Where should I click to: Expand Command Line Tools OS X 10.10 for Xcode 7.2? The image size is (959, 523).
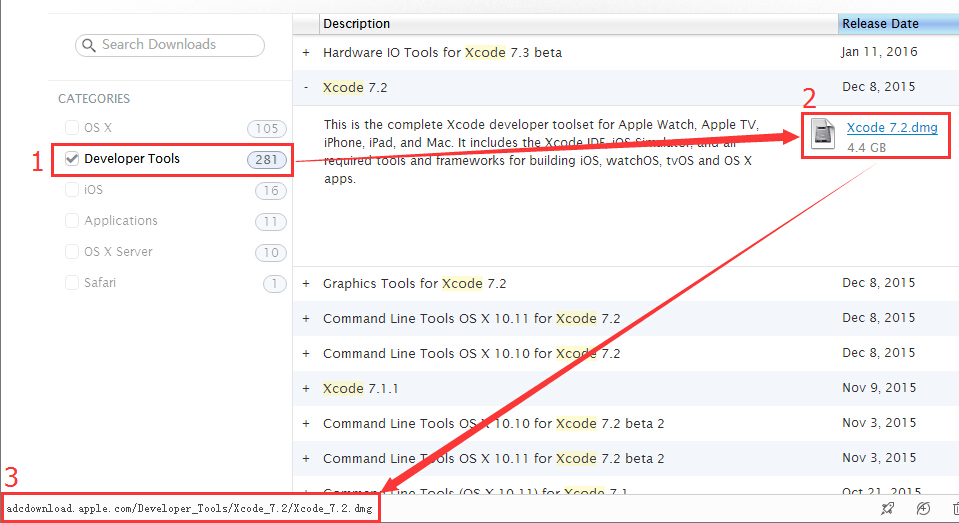pos(306,354)
